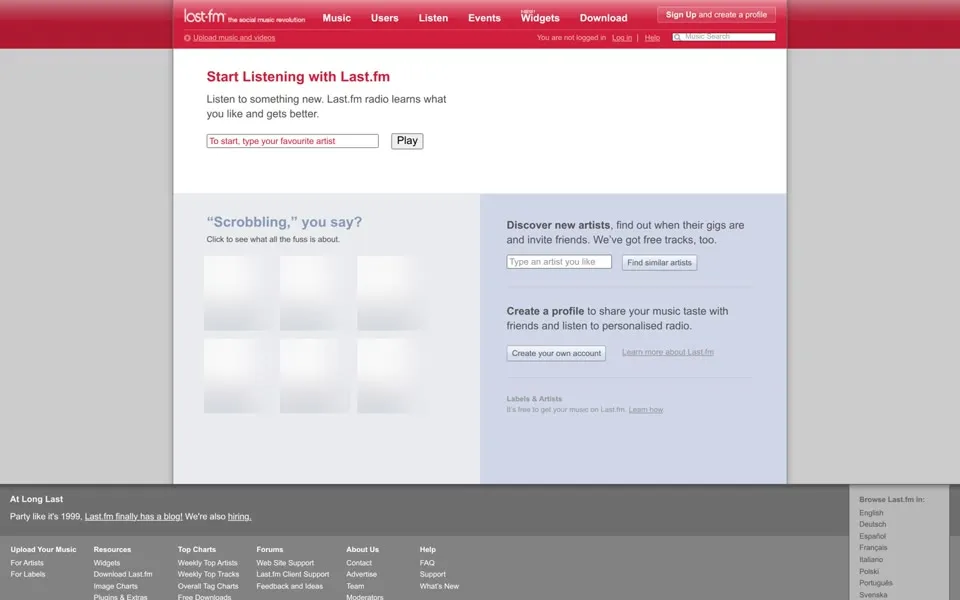Open the Events menu

[484, 18]
